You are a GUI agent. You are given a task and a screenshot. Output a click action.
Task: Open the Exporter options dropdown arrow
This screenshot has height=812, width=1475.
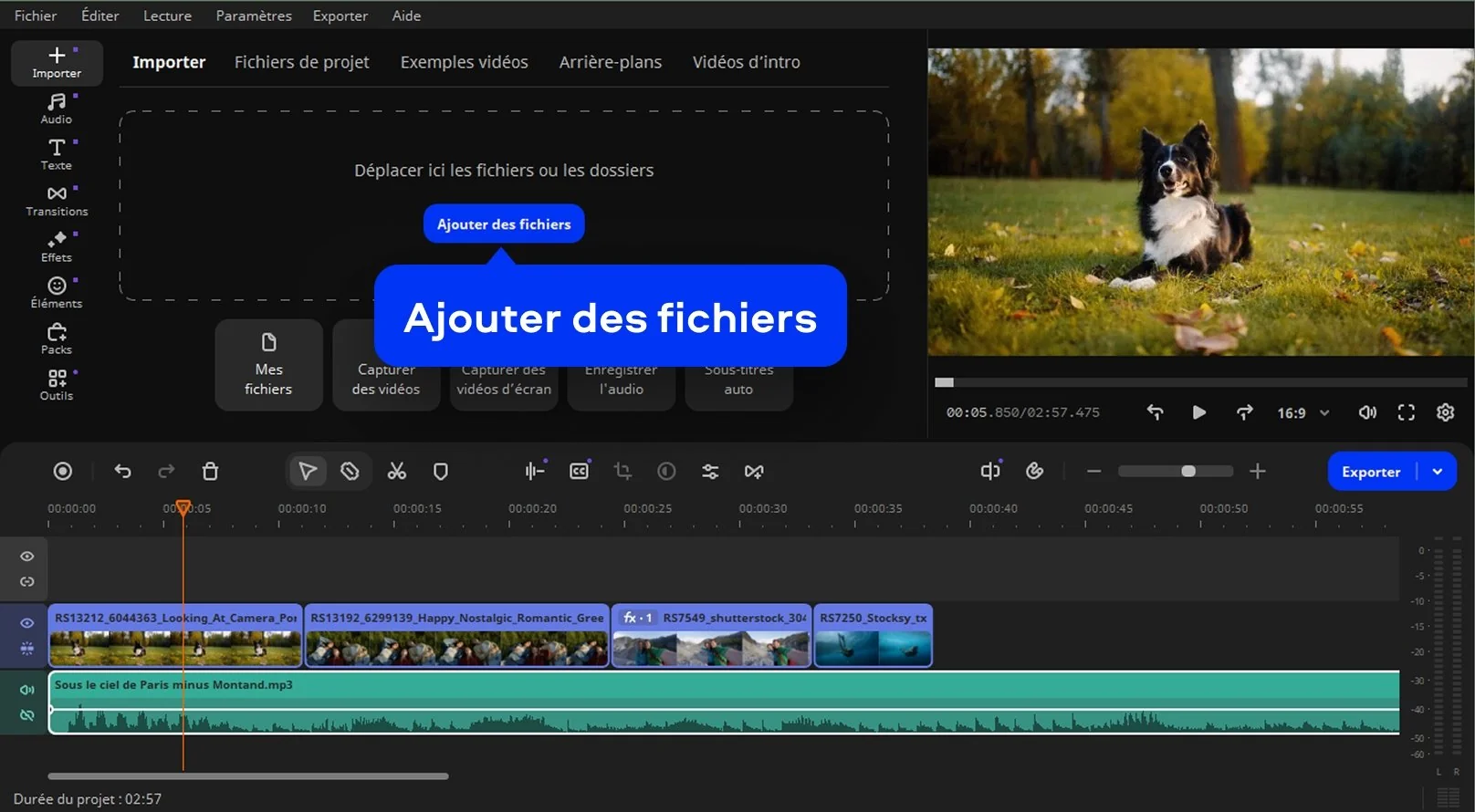pyautogui.click(x=1438, y=472)
